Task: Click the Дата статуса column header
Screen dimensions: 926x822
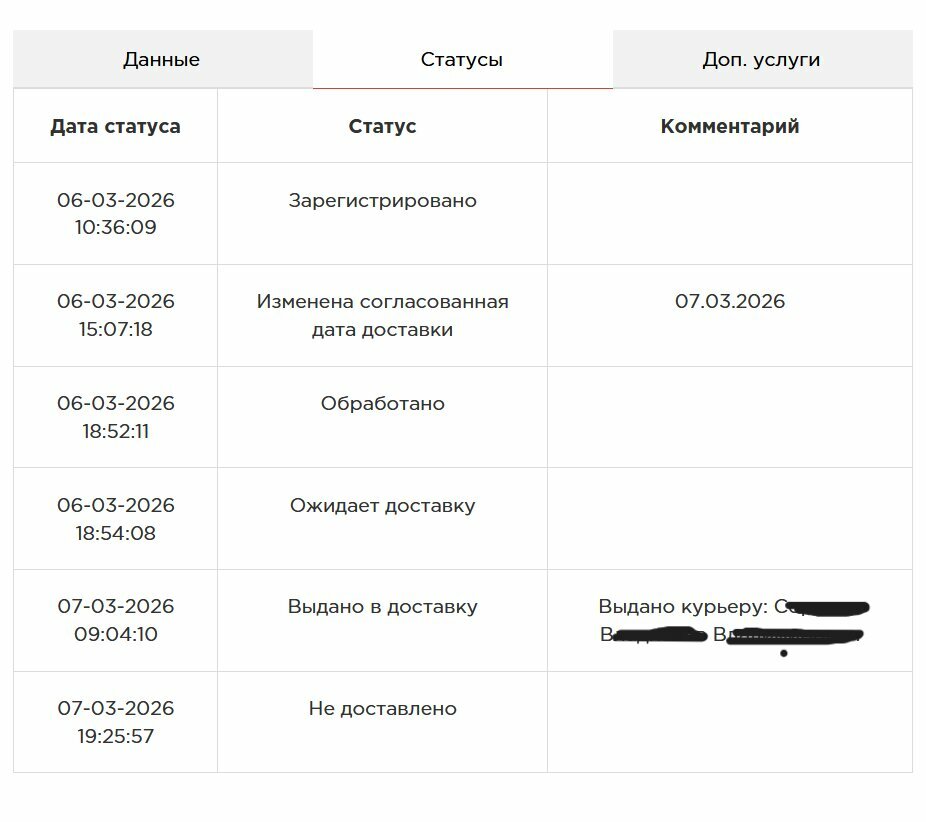Action: tap(116, 127)
